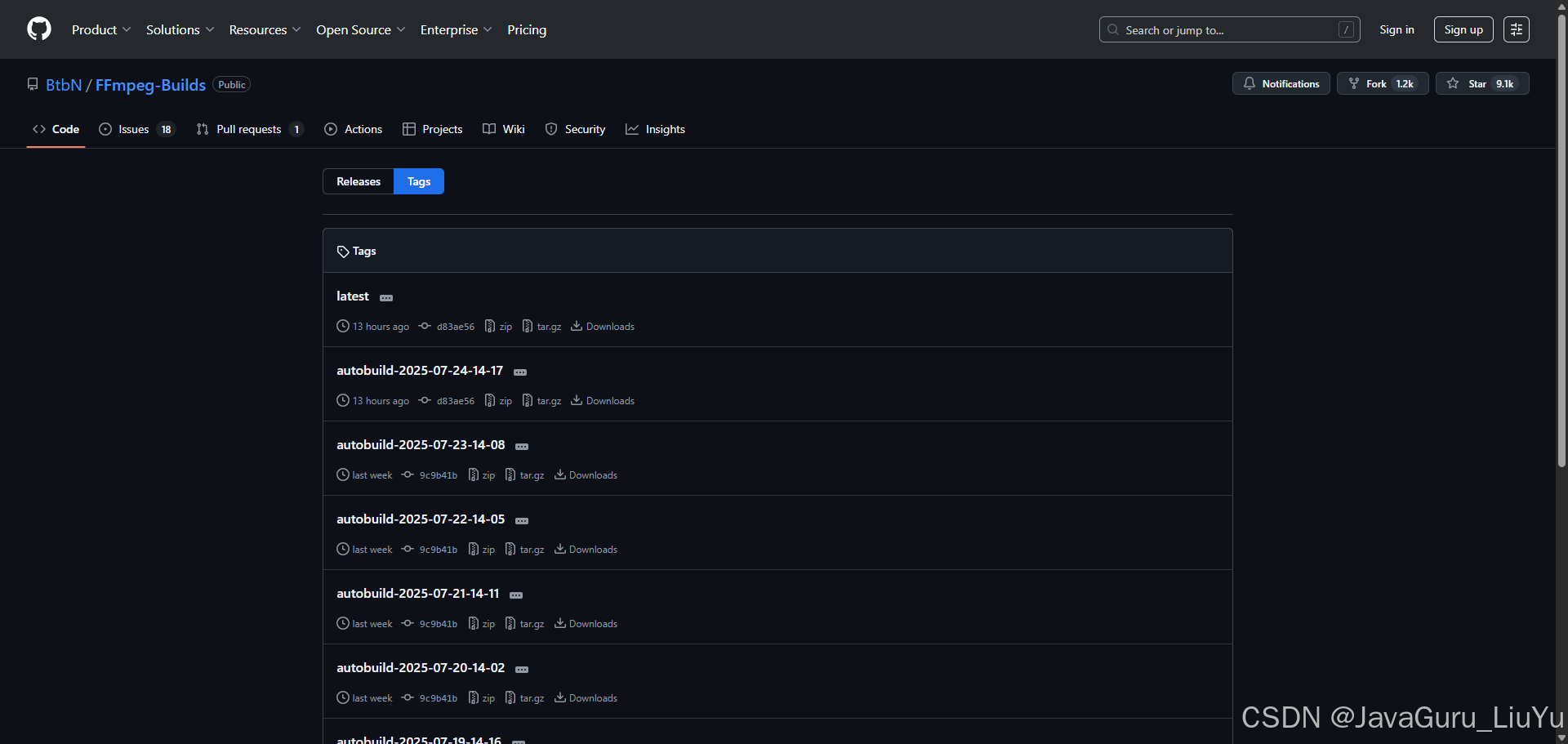
Task: Expand the Open Source menu
Action: tap(361, 29)
